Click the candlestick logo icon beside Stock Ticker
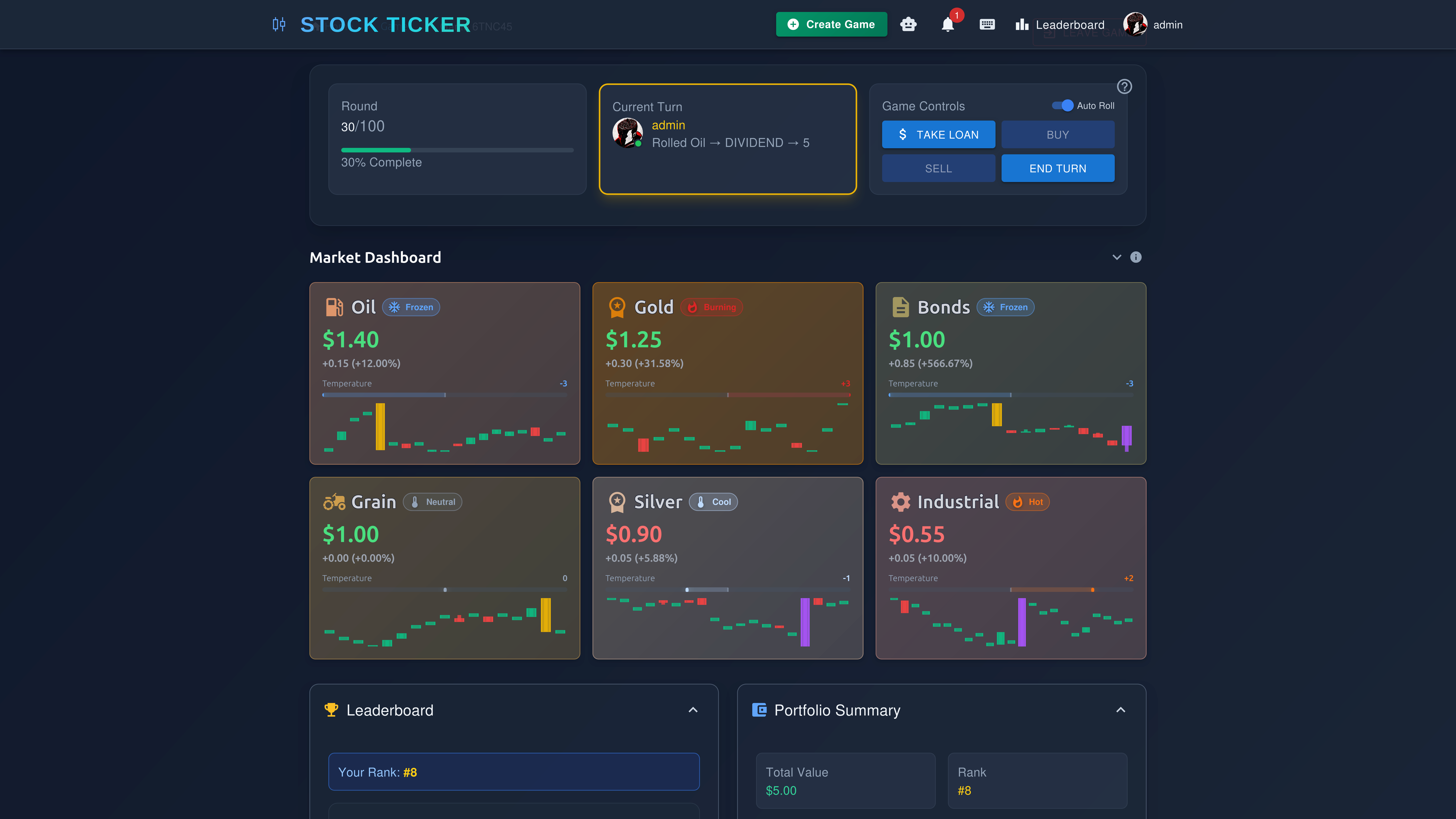 click(x=279, y=24)
